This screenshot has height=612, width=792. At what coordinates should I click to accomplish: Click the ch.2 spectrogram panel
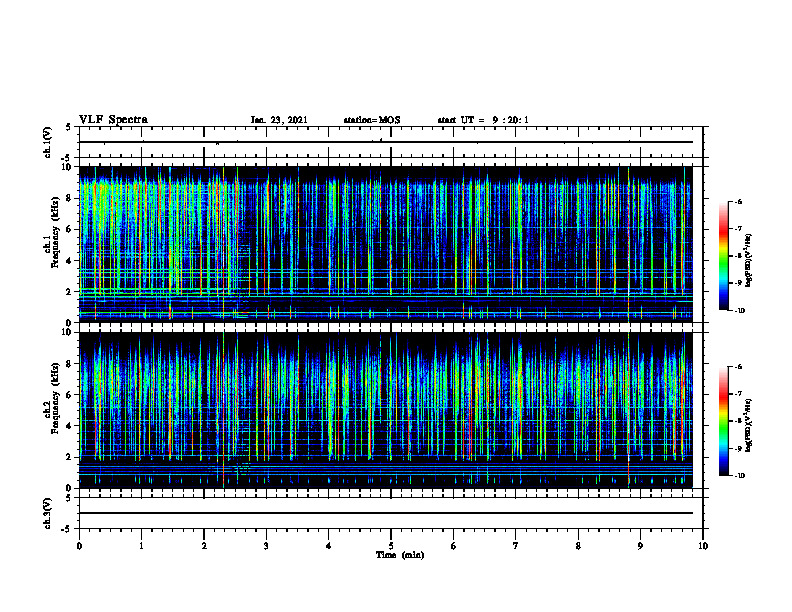pos(385,410)
